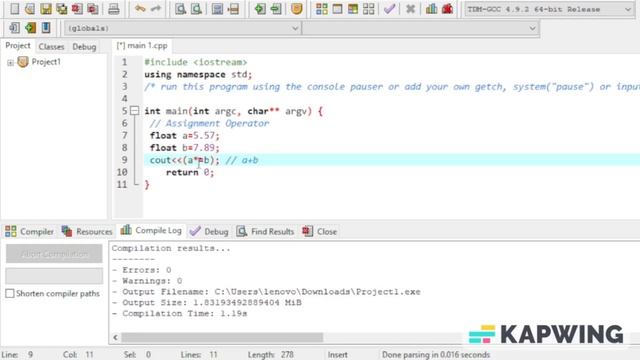The image size is (640, 360).
Task: Click the 'float a=5.57;' code line
Action: click(184, 136)
